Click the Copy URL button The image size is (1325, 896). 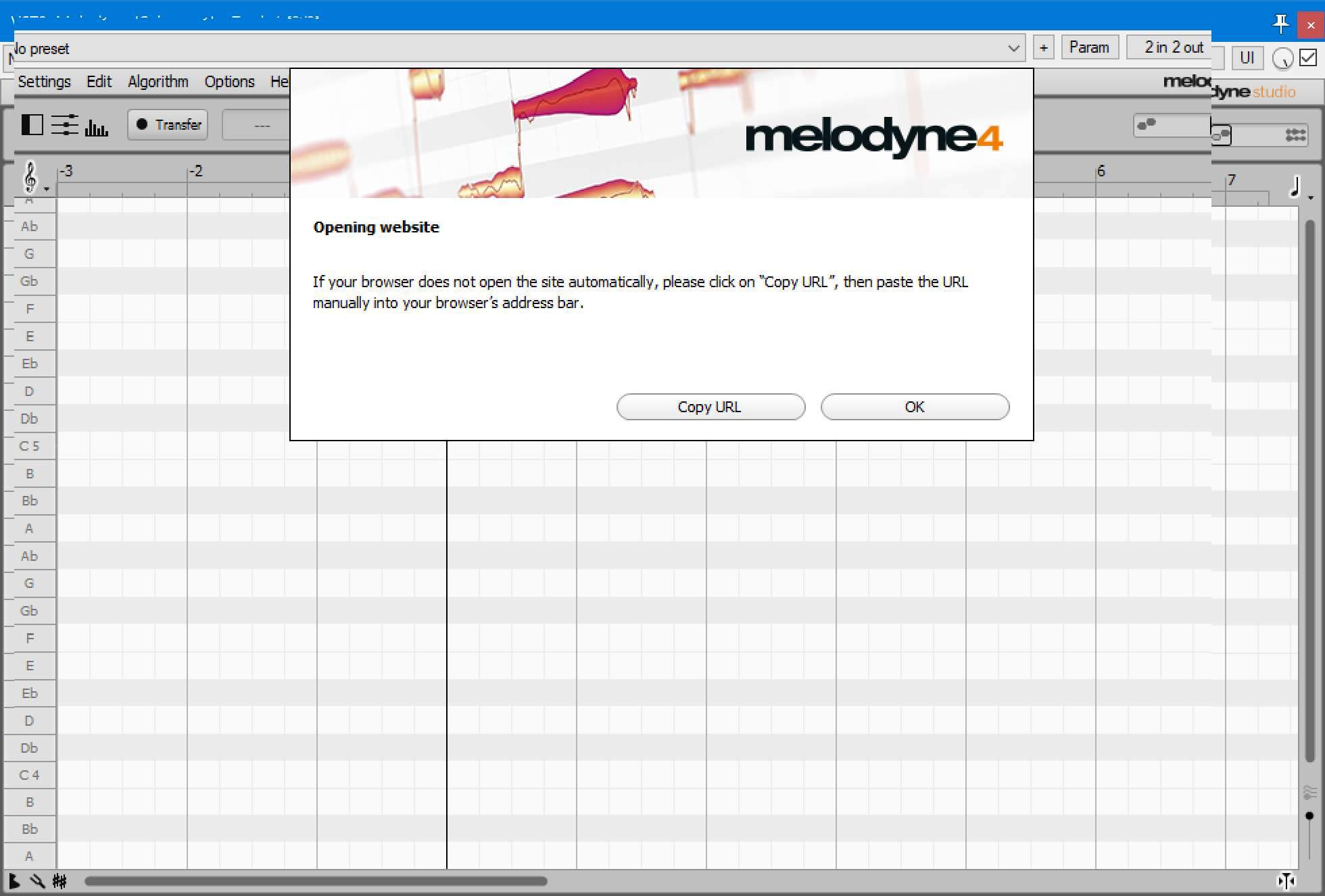click(x=710, y=407)
